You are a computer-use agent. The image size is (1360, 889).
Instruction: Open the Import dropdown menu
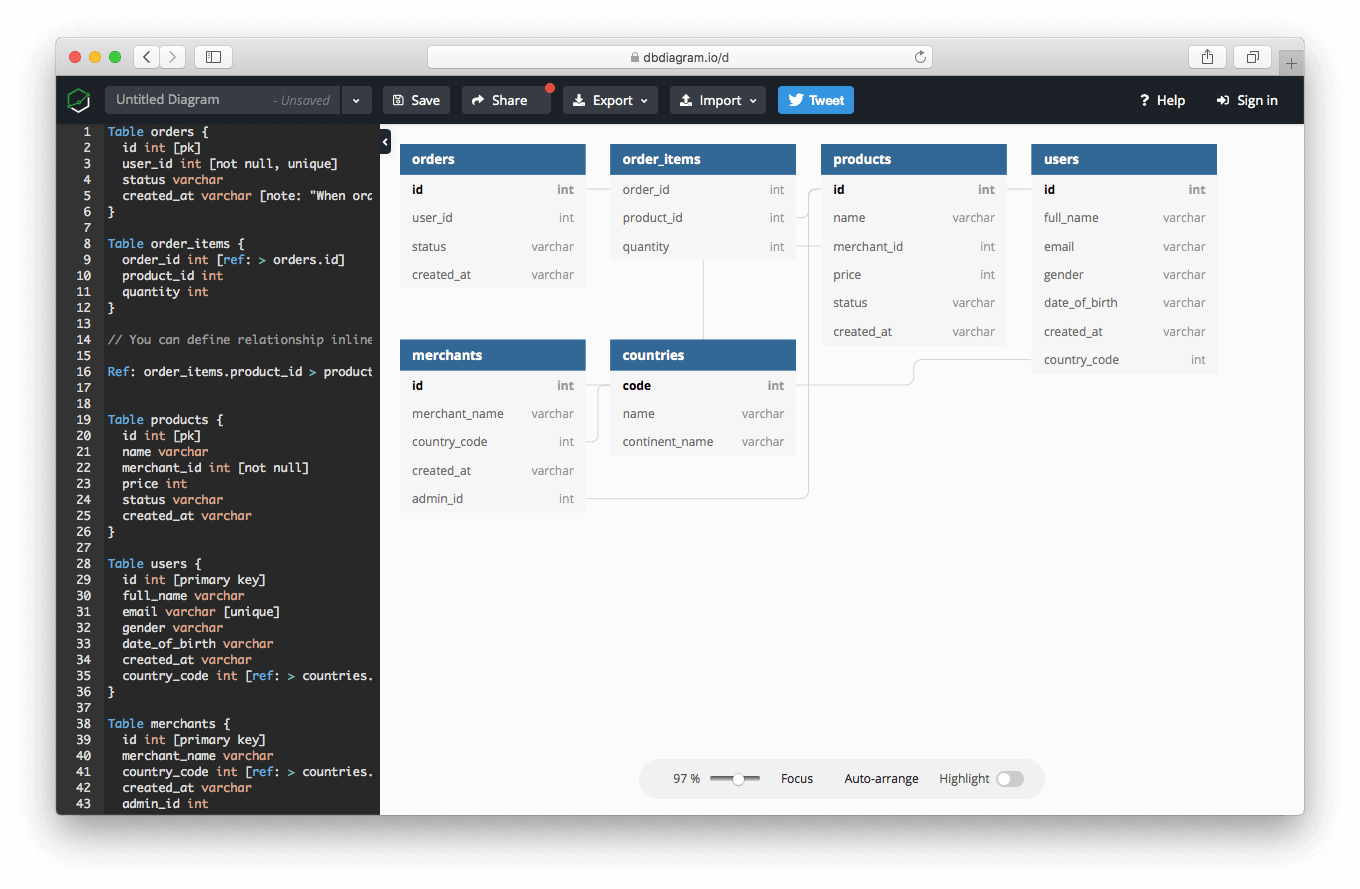pyautogui.click(x=717, y=100)
